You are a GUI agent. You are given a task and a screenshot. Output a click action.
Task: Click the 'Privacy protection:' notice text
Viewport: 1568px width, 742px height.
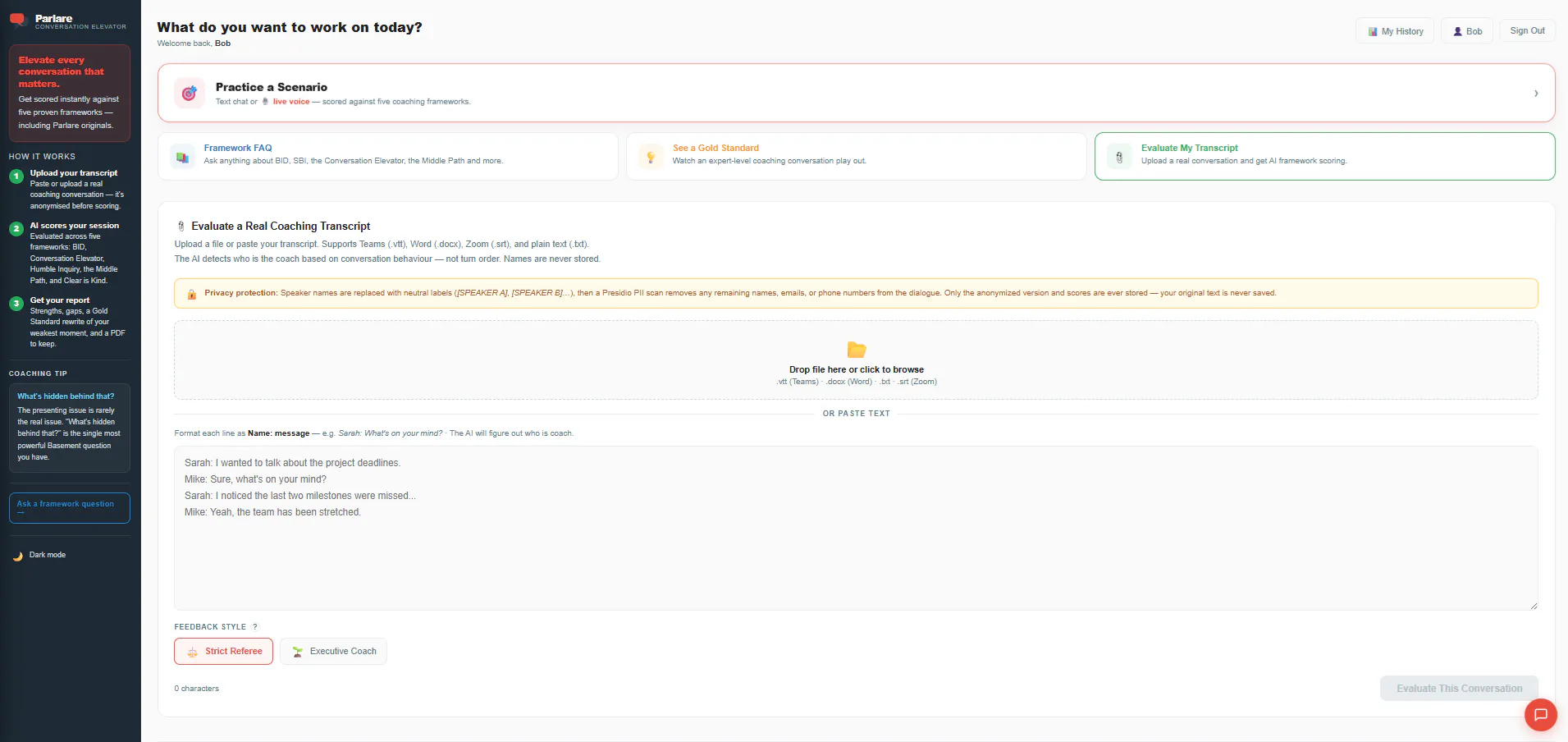241,293
